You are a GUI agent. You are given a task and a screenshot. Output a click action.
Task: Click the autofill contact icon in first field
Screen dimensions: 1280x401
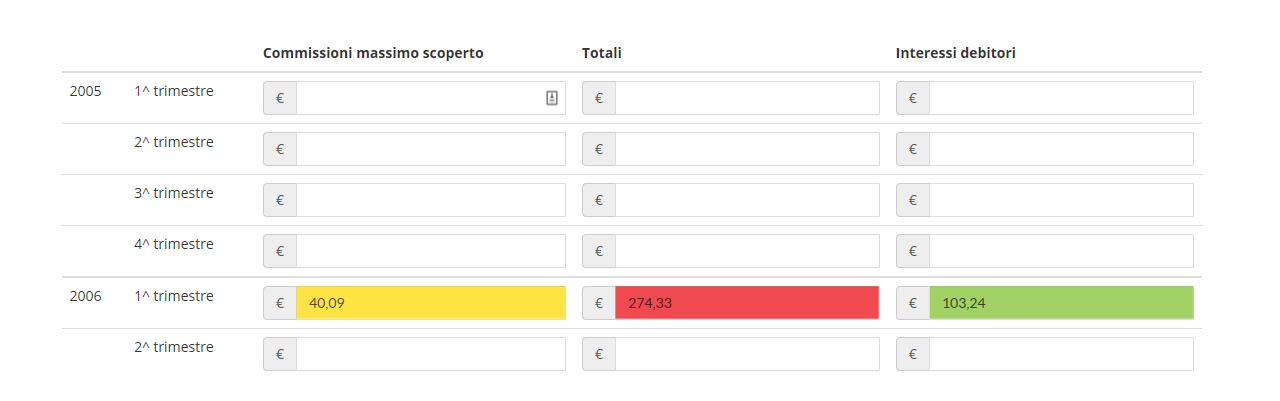pyautogui.click(x=551, y=98)
